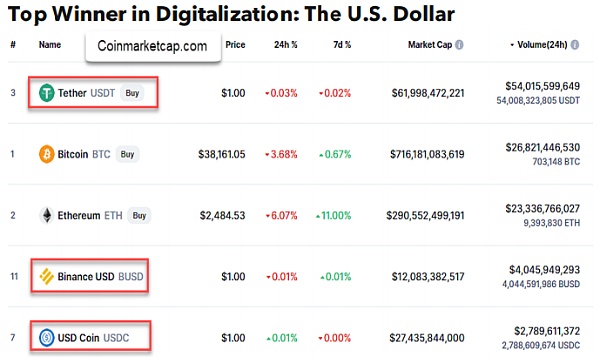
Task: Sort by the 24h % column header
Action: (x=285, y=45)
